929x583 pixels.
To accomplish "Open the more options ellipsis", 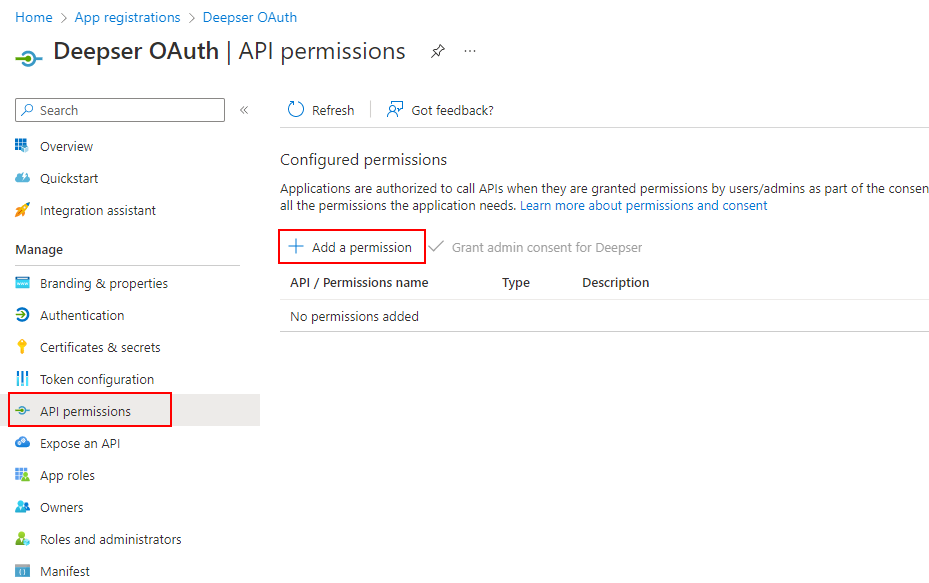I will coord(470,52).
